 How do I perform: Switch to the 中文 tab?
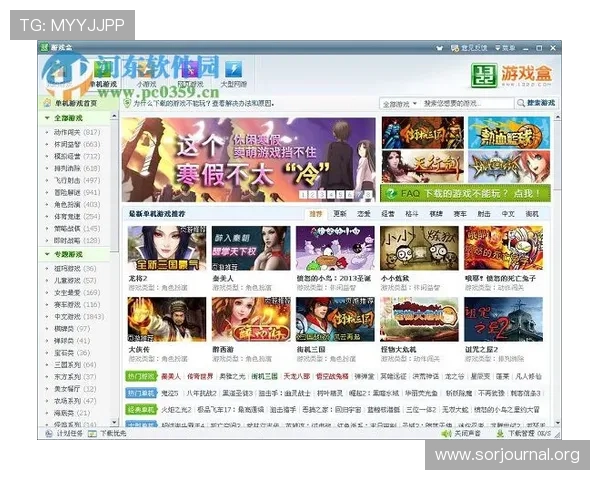click(508, 214)
